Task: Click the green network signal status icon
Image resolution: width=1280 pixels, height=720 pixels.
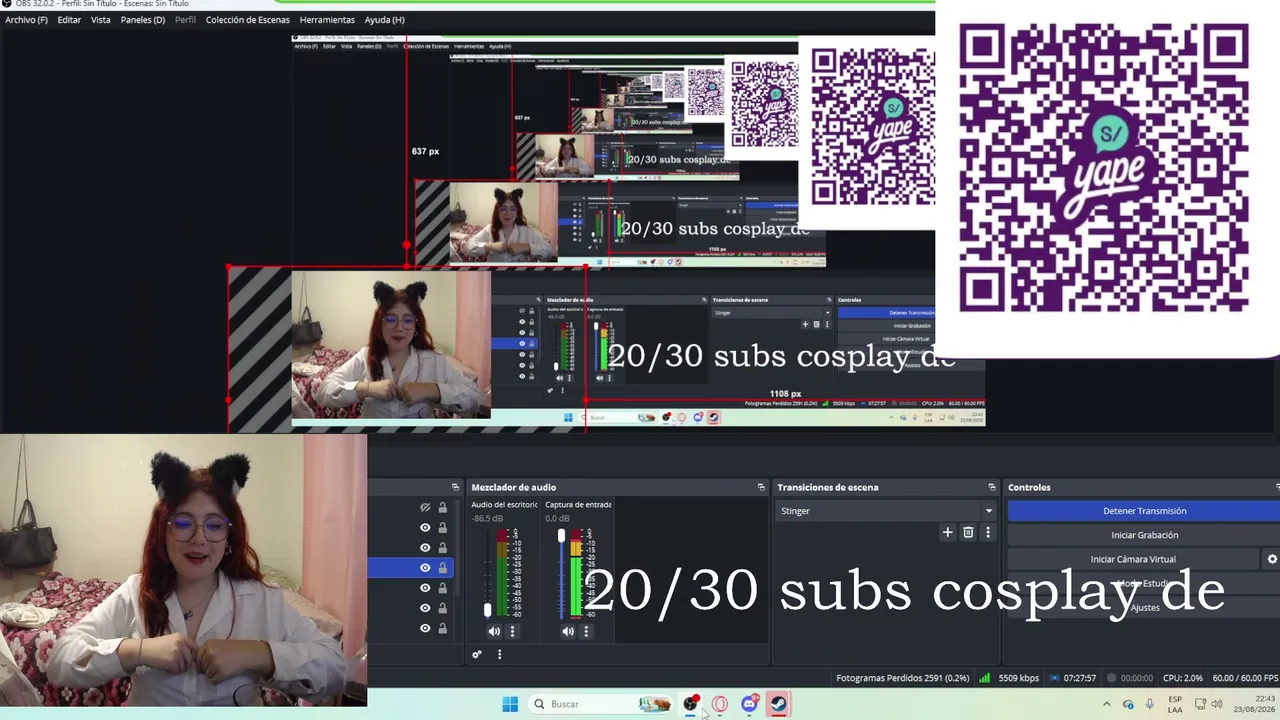Action: pos(984,678)
